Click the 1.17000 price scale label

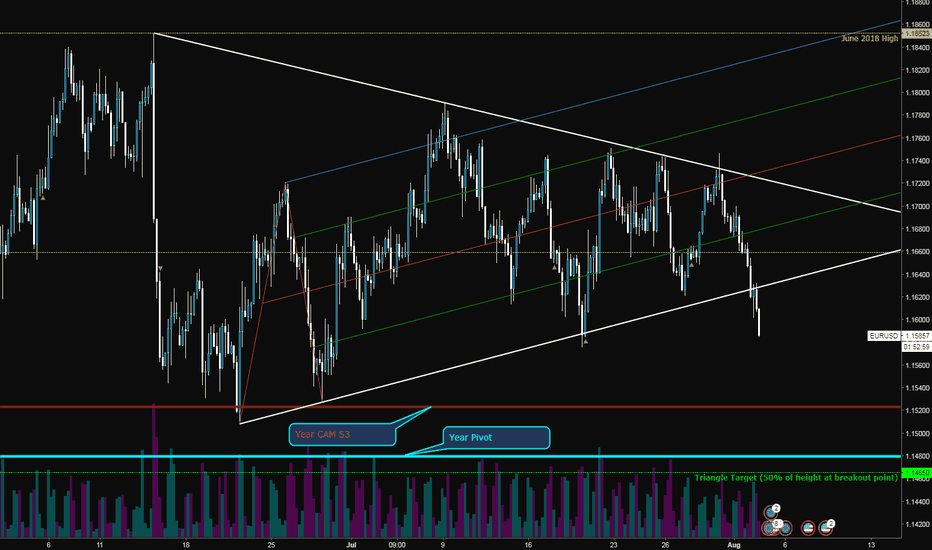point(918,207)
